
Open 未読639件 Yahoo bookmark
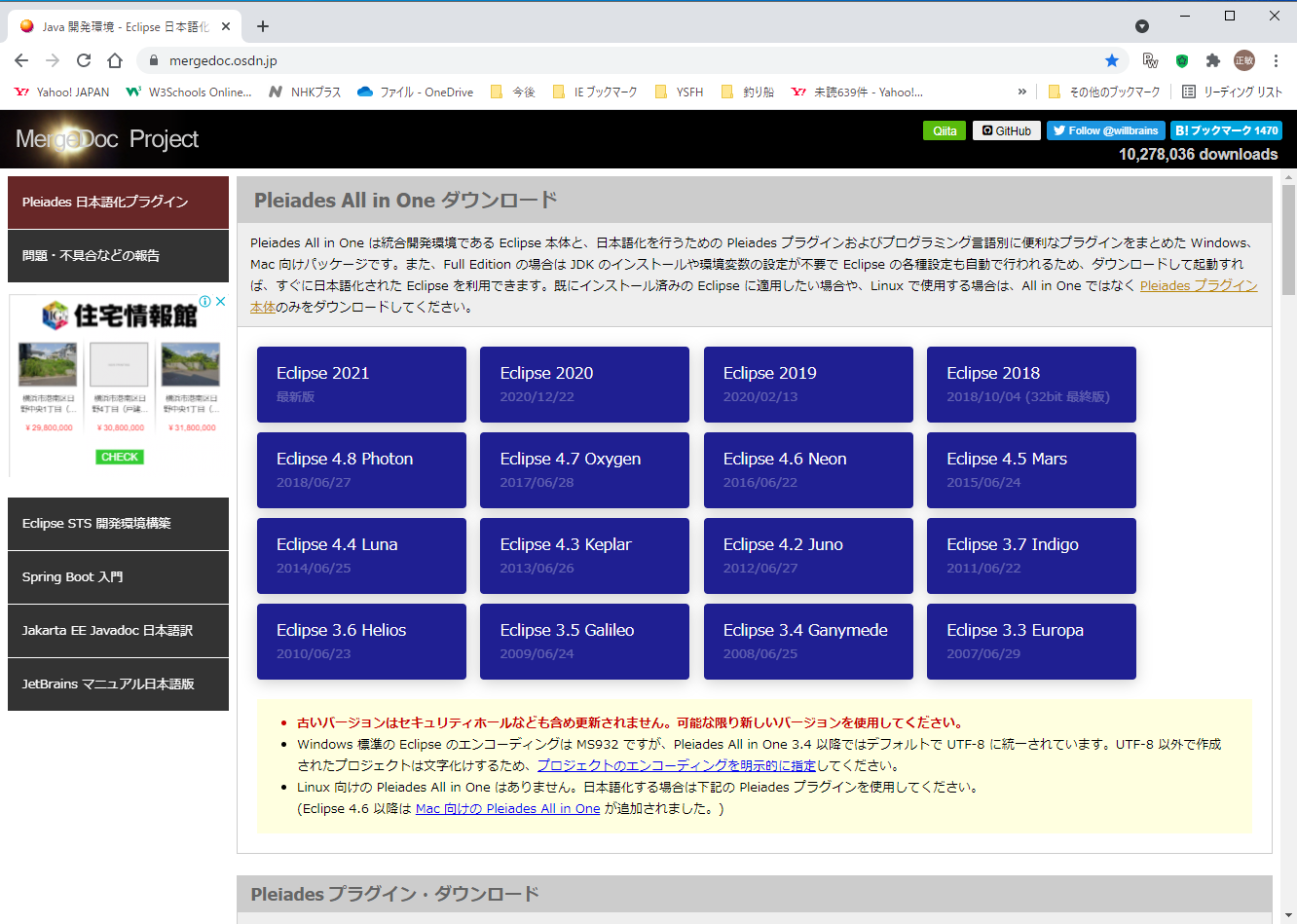pos(858,92)
